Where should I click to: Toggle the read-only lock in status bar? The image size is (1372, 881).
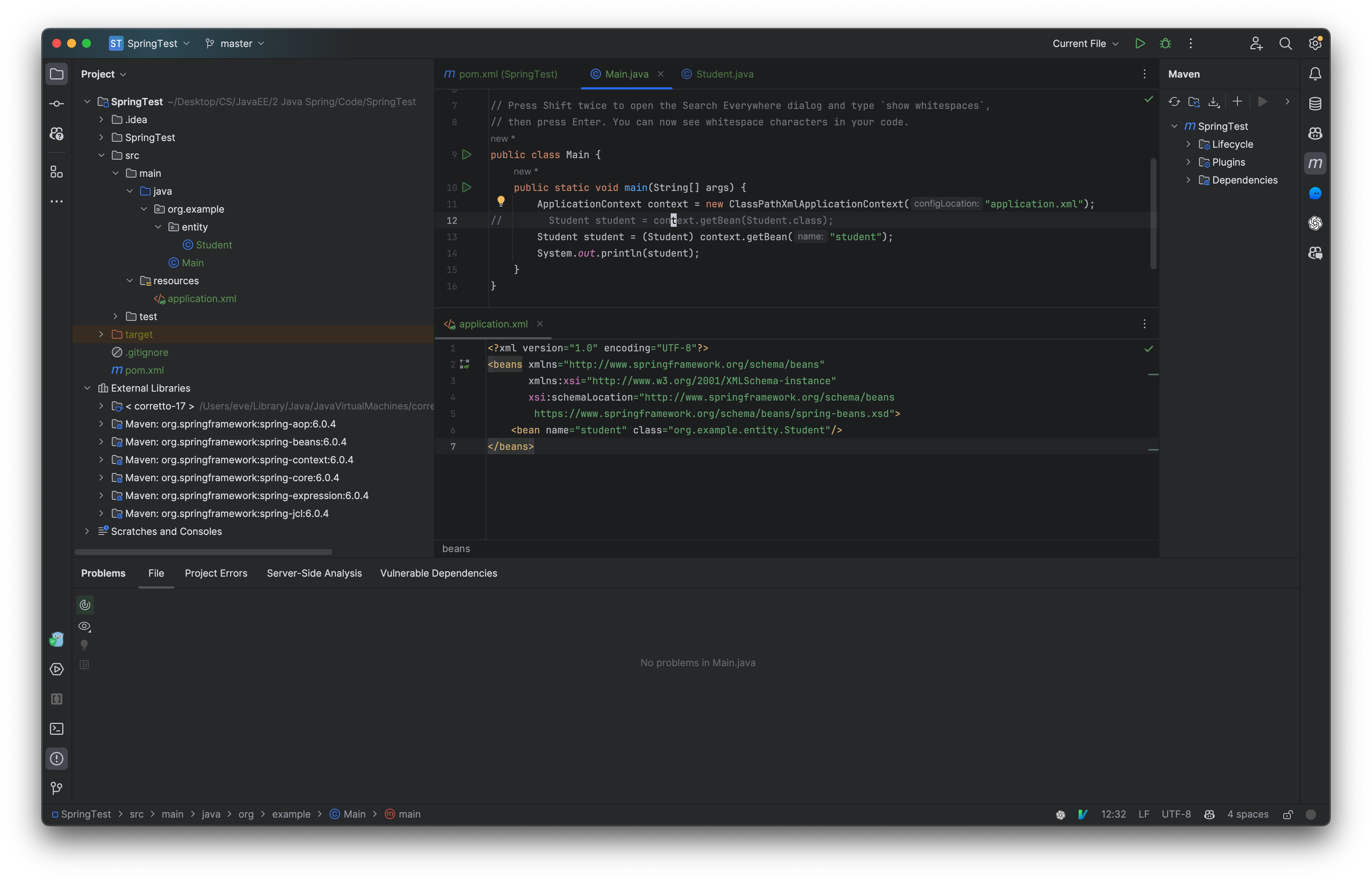(x=1288, y=814)
